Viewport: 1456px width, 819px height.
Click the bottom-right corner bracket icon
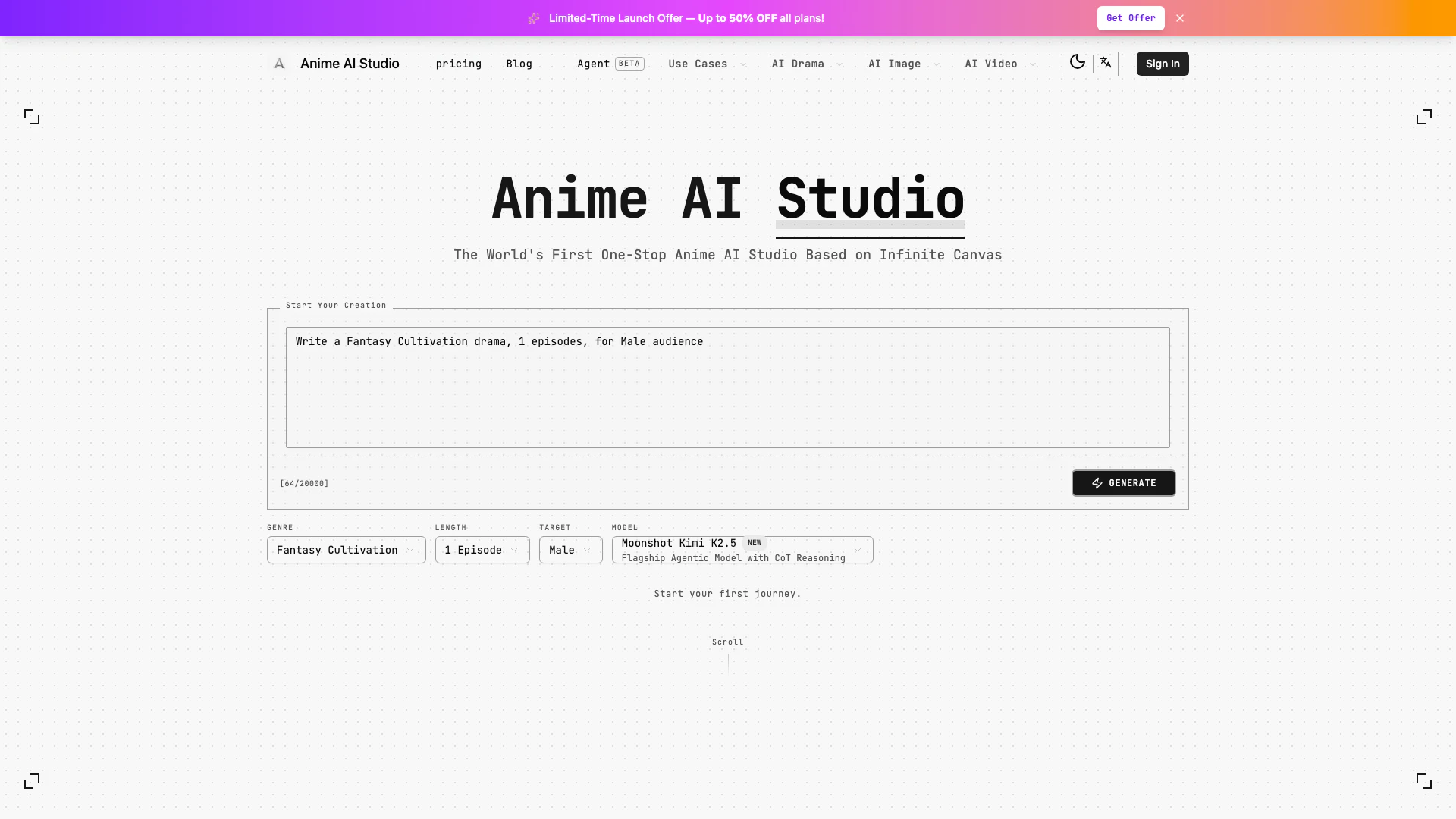pyautogui.click(x=1423, y=780)
